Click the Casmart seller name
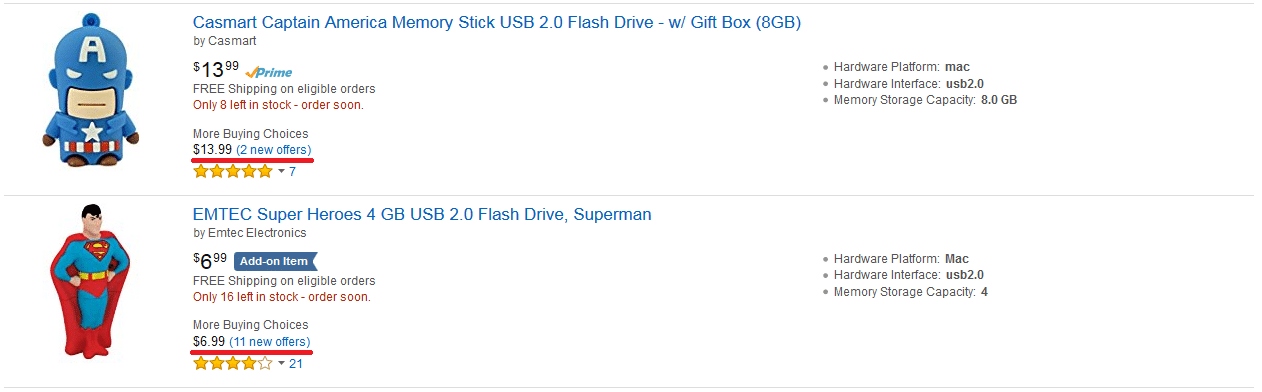This screenshot has height=392, width=1262. coord(232,41)
